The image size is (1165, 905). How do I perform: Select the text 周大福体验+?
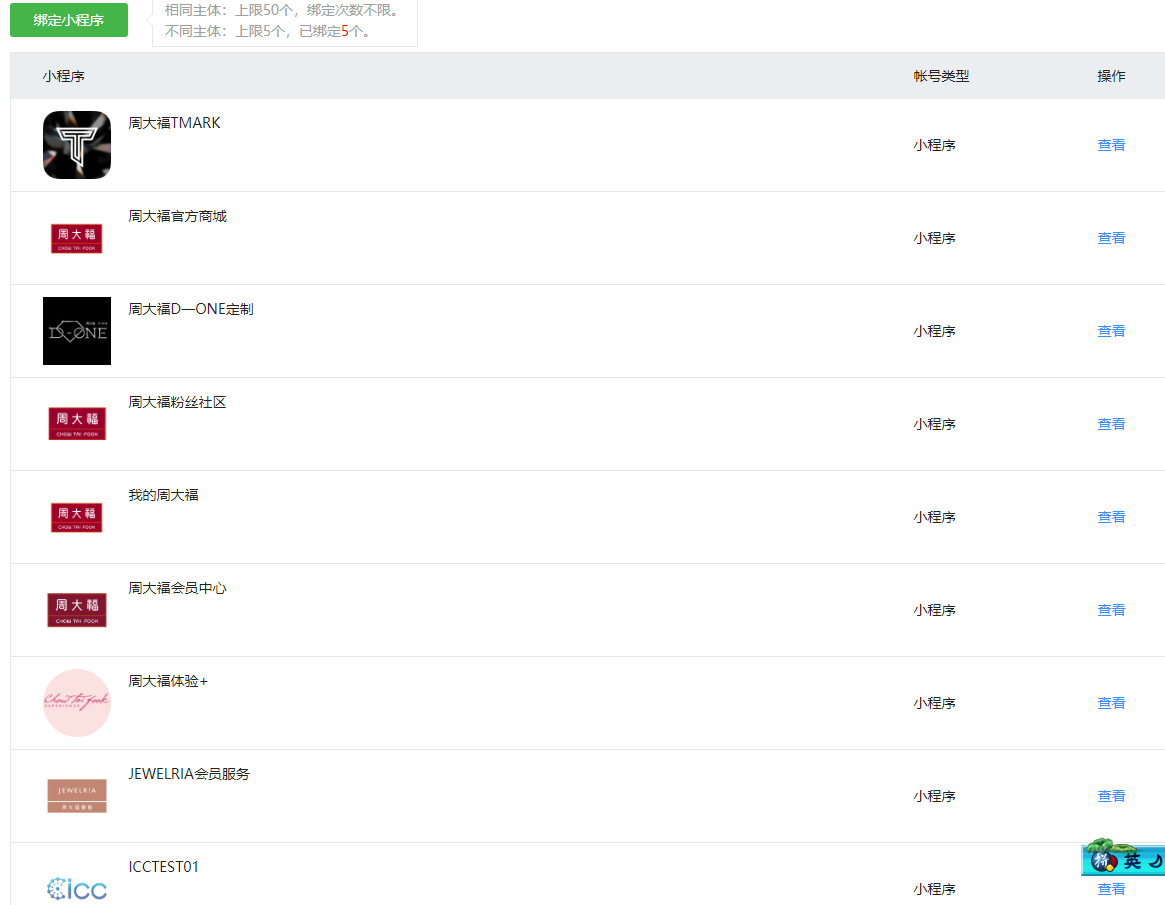168,681
